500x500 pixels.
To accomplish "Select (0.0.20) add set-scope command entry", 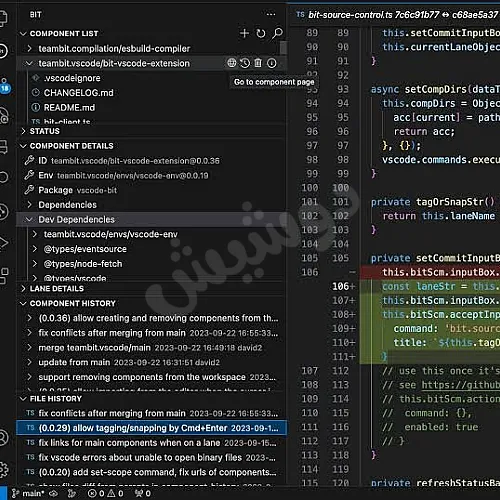I will click(x=151, y=472).
